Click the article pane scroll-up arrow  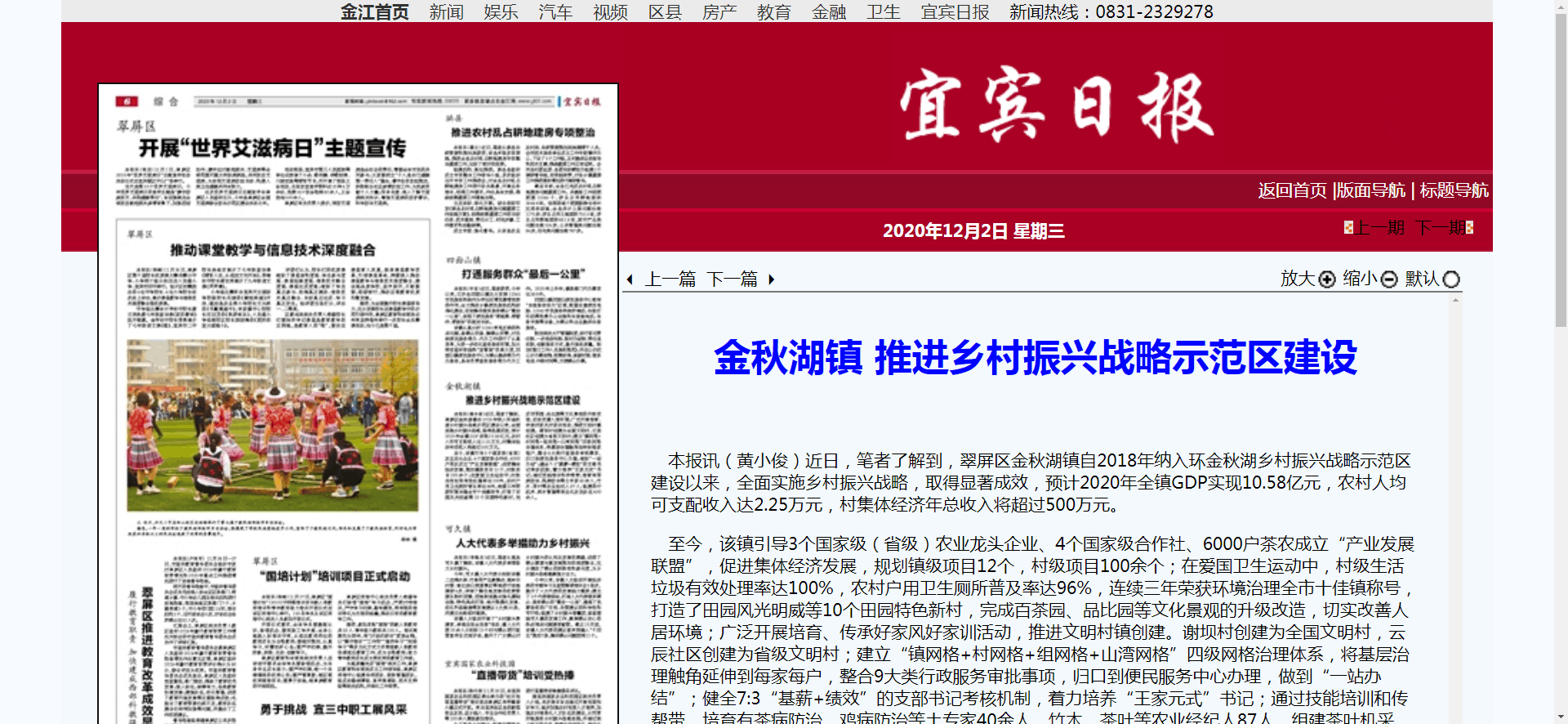point(1455,301)
